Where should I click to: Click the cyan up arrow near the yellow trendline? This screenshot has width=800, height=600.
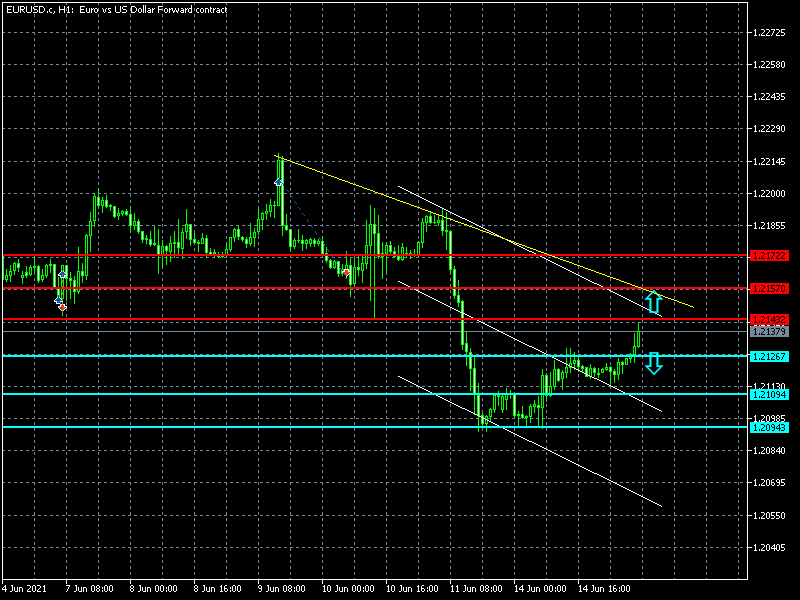(654, 302)
